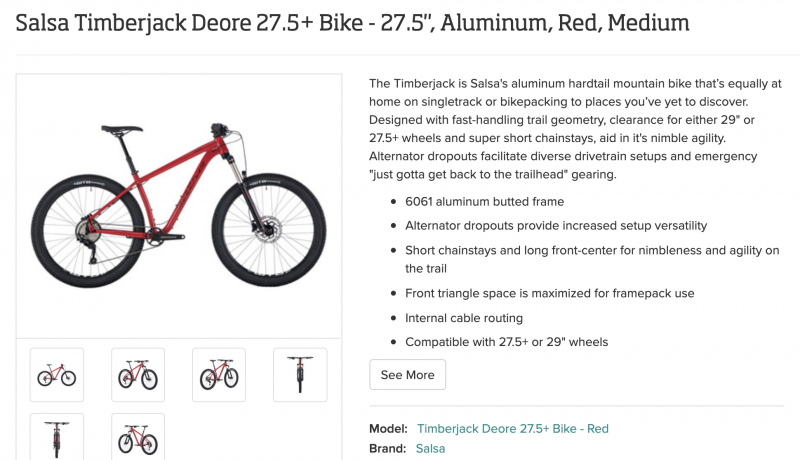
Task: Select the first side-view bike thumbnail
Action: pyautogui.click(x=57, y=375)
